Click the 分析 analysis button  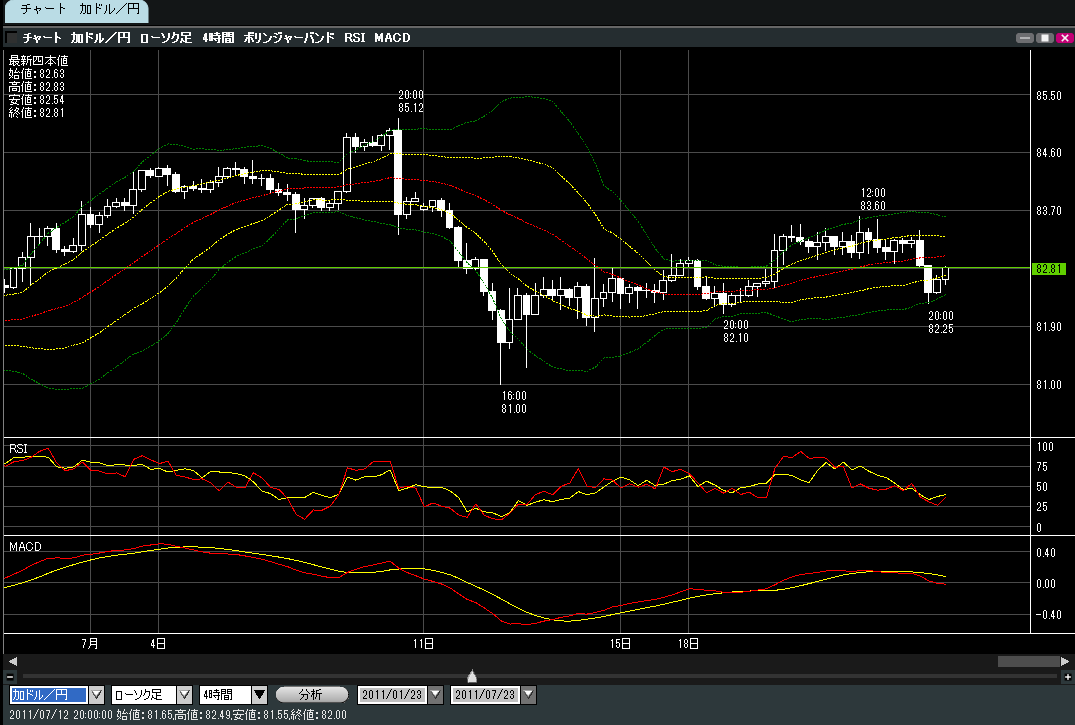pos(311,694)
